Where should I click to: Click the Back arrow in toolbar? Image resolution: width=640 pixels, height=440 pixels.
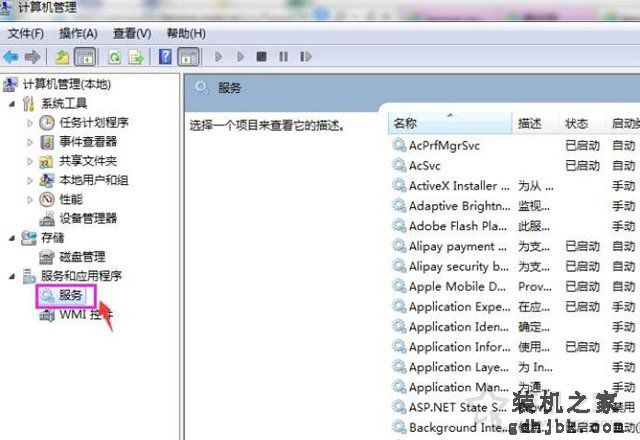click(11, 56)
